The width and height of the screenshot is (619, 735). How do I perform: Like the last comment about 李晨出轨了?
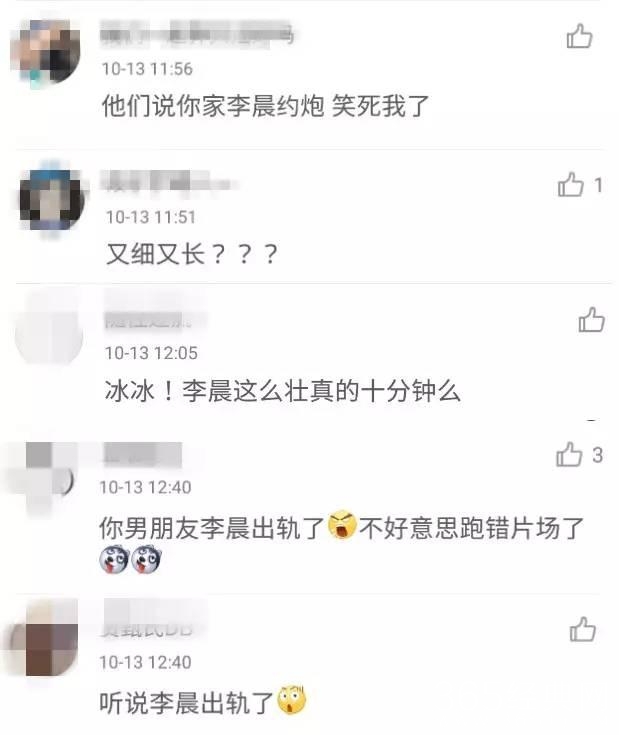582,629
